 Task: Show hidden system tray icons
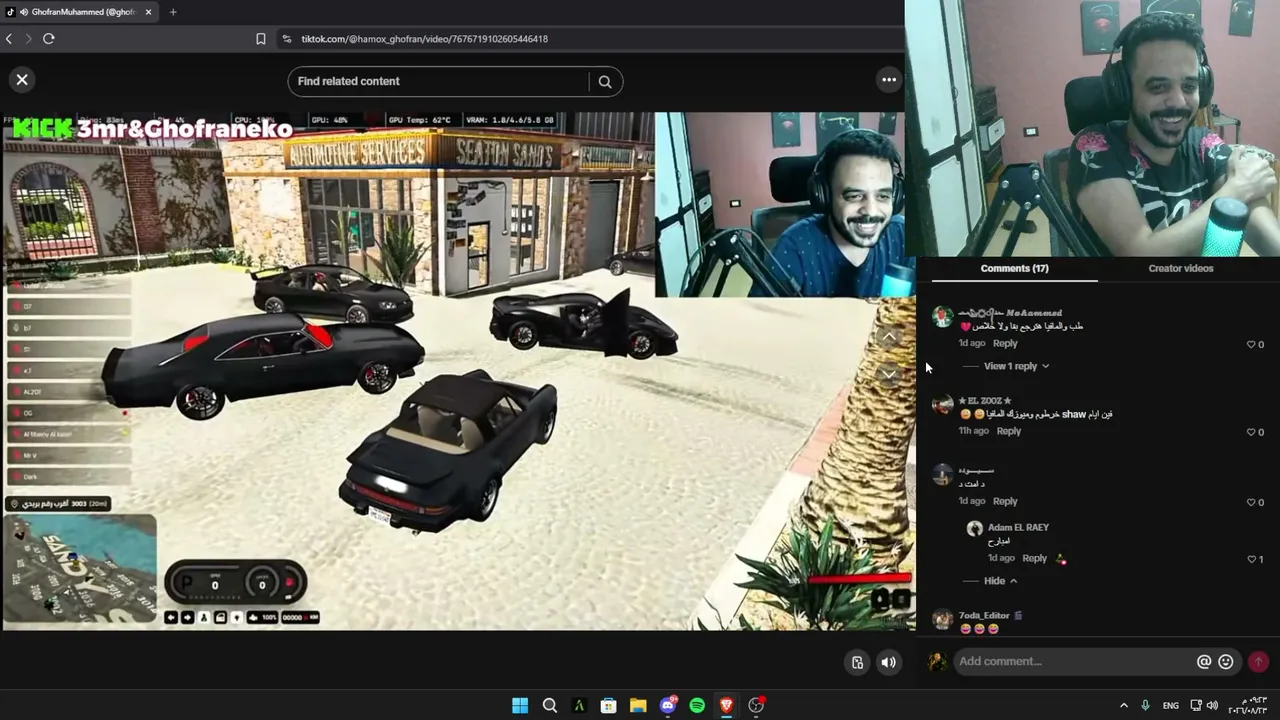(x=1123, y=706)
